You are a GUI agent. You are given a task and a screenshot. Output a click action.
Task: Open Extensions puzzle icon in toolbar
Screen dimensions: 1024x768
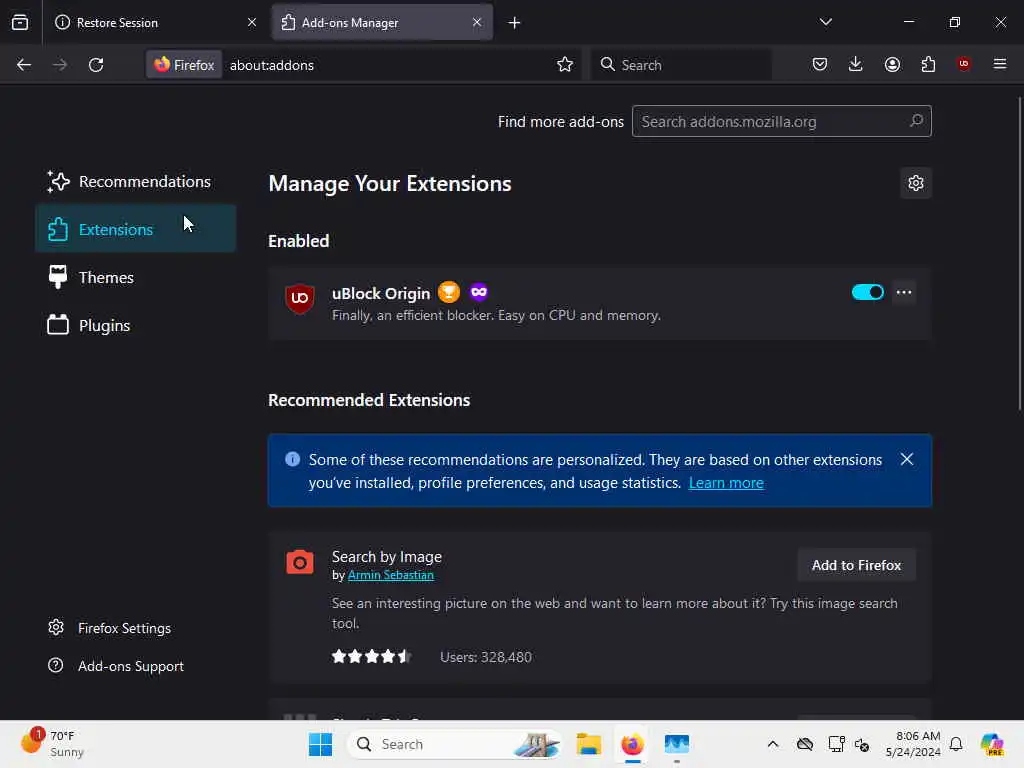coord(928,64)
